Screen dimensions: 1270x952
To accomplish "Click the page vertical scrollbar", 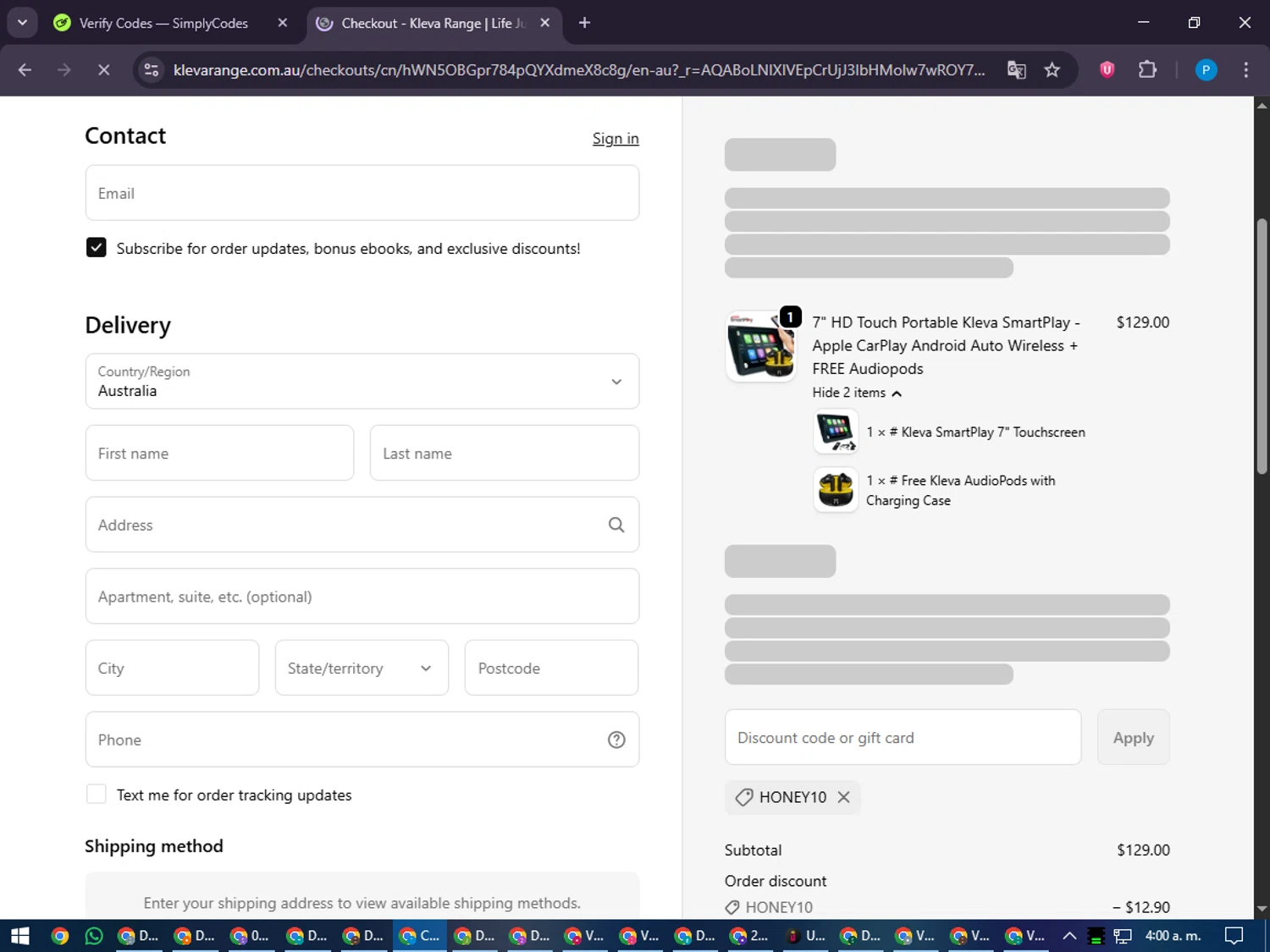I will pyautogui.click(x=1262, y=347).
